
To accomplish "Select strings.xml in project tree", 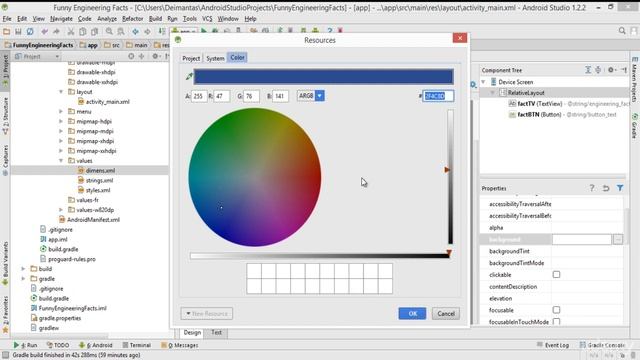I will click(99, 180).
